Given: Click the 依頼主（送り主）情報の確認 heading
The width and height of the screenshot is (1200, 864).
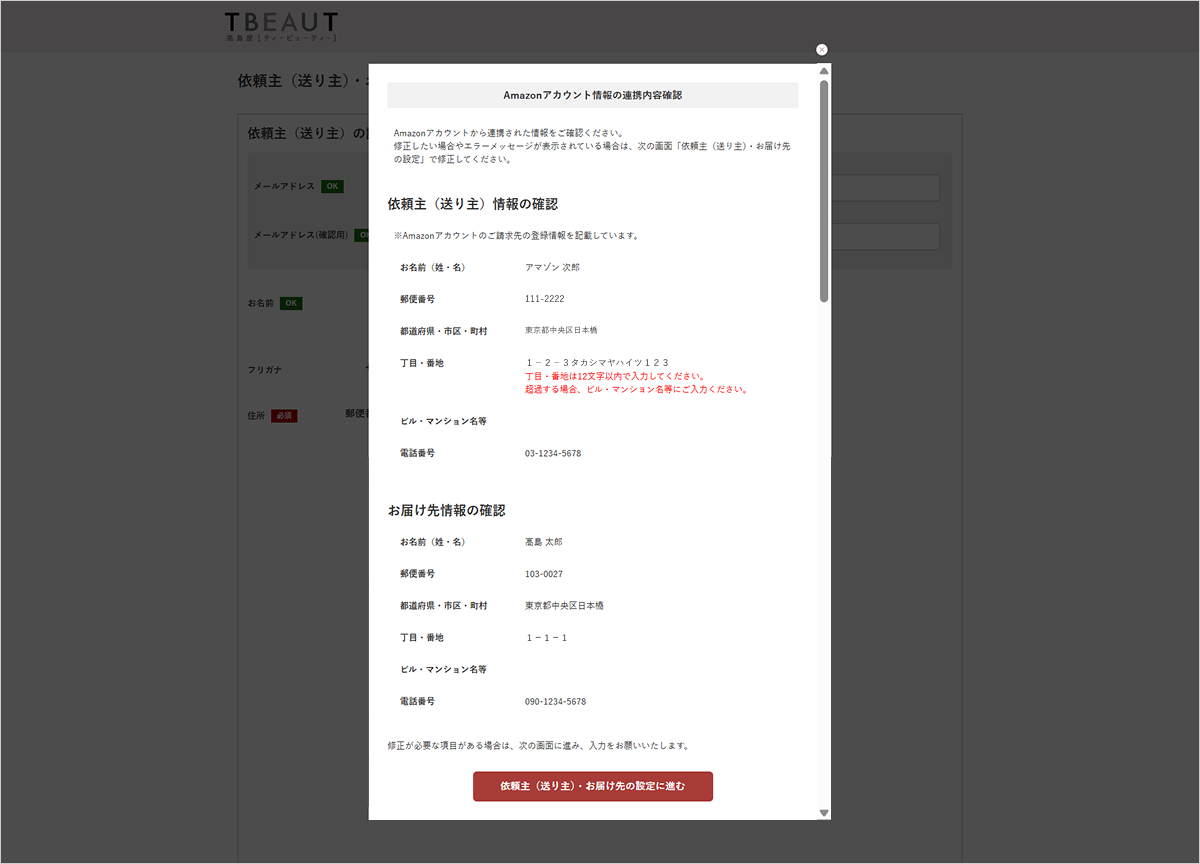Looking at the screenshot, I should click(473, 204).
